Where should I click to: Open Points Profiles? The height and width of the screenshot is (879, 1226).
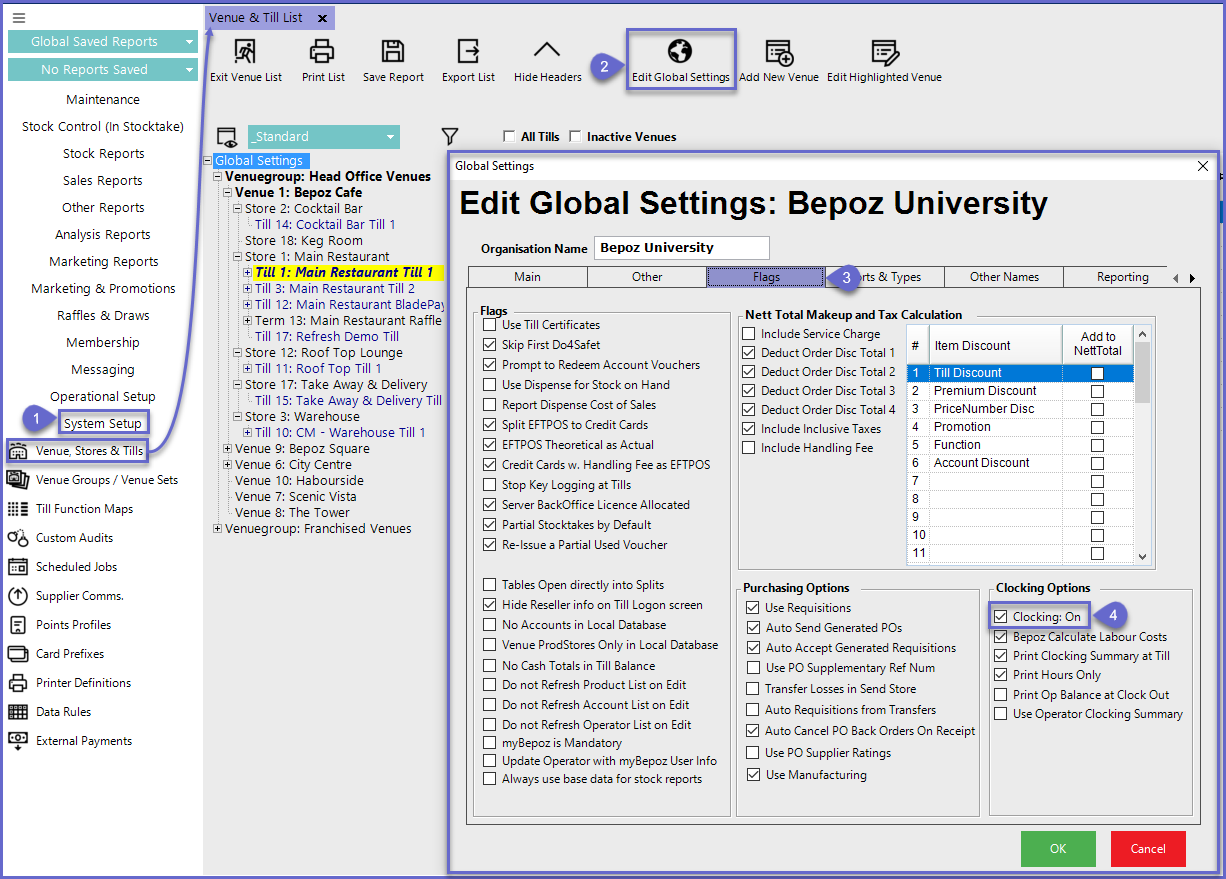pos(60,625)
